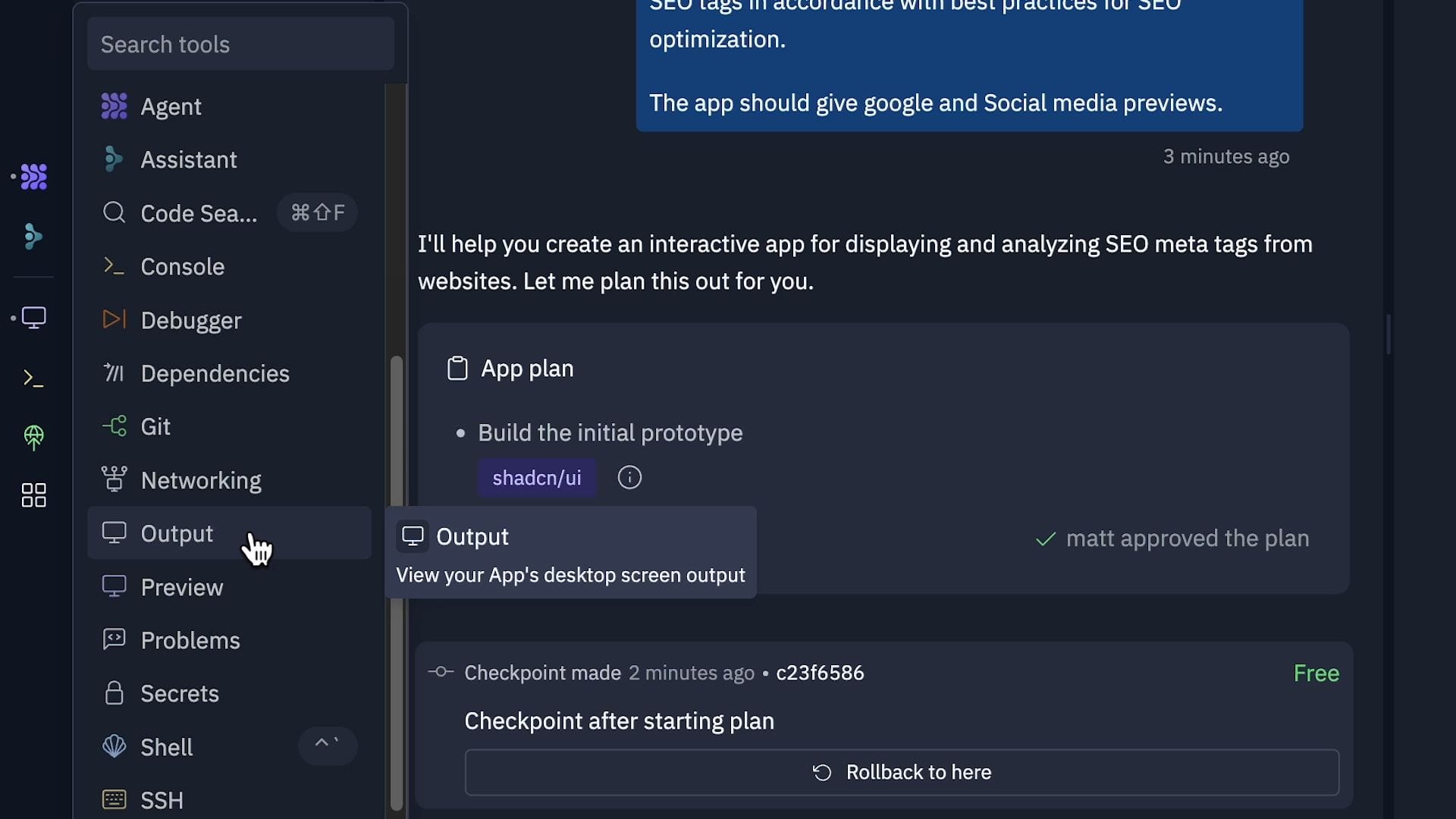Click the Agent icon in left sidebar rail
This screenshot has height=819, width=1456.
(x=33, y=177)
